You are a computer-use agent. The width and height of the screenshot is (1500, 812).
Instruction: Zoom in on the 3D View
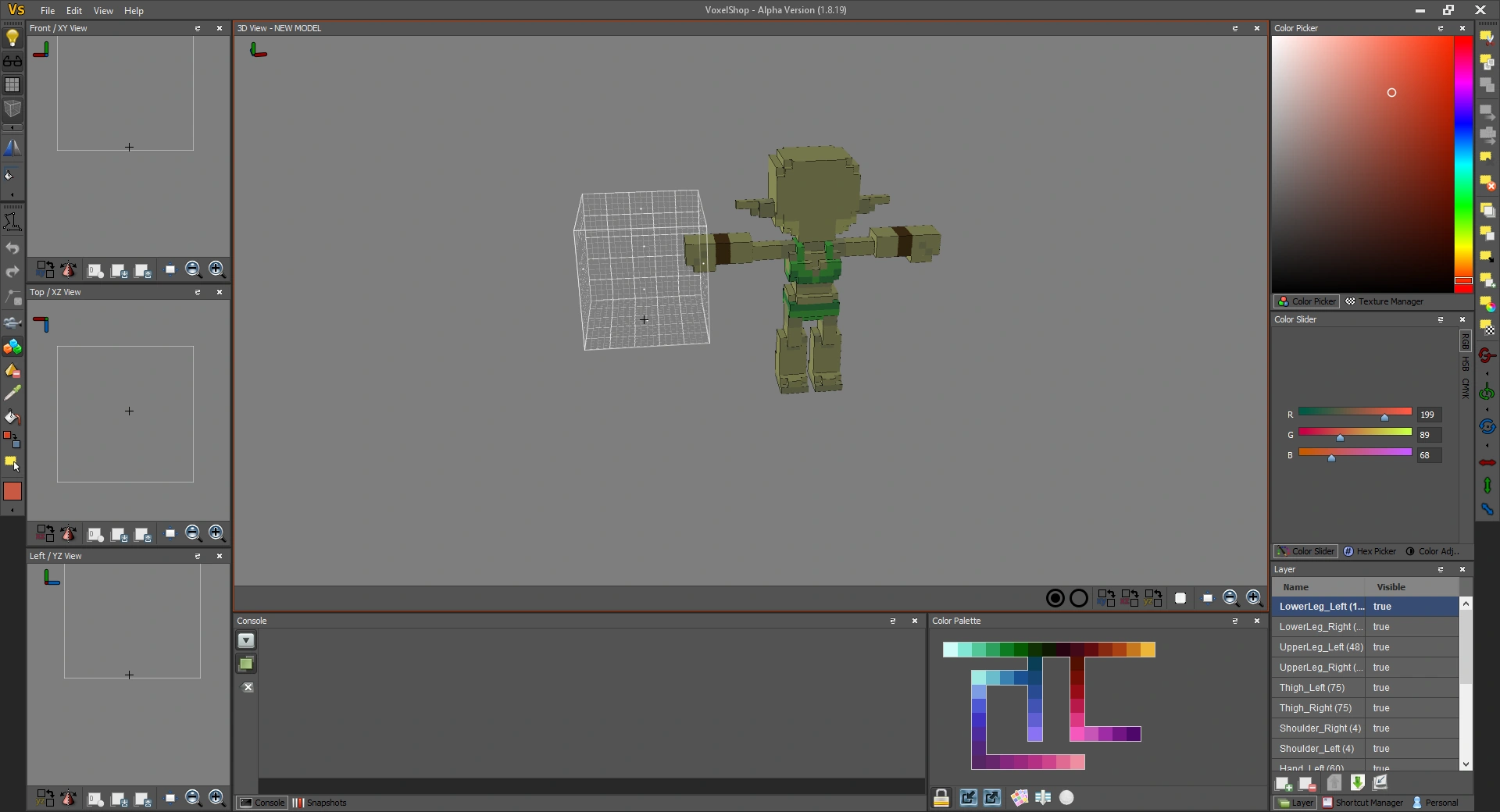1254,598
